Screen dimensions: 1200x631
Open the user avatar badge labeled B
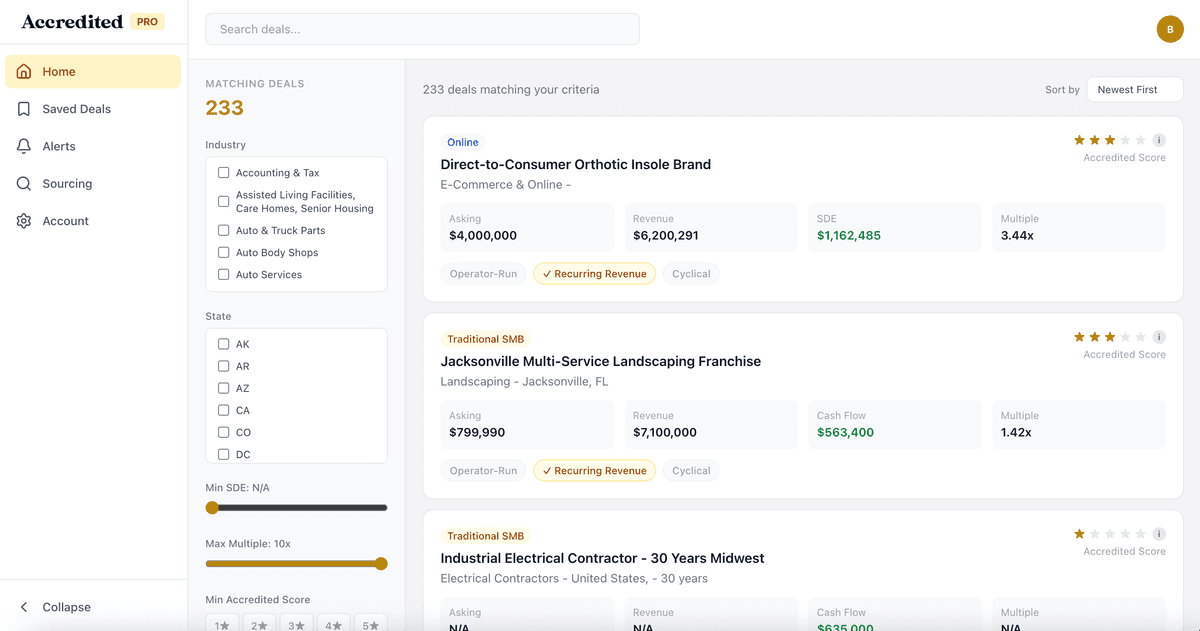coord(1170,29)
